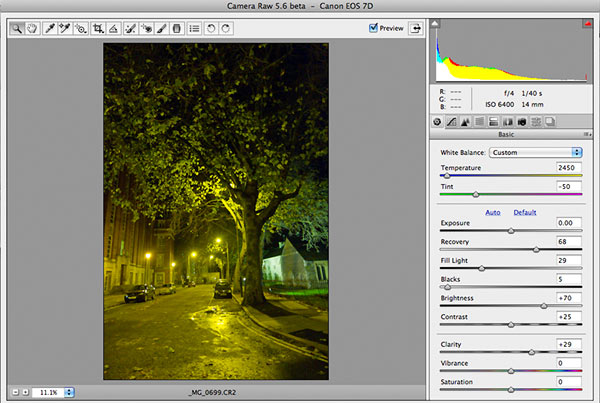Image resolution: width=600 pixels, height=403 pixels.
Task: Click the Contrast slider handle
Action: [511, 325]
